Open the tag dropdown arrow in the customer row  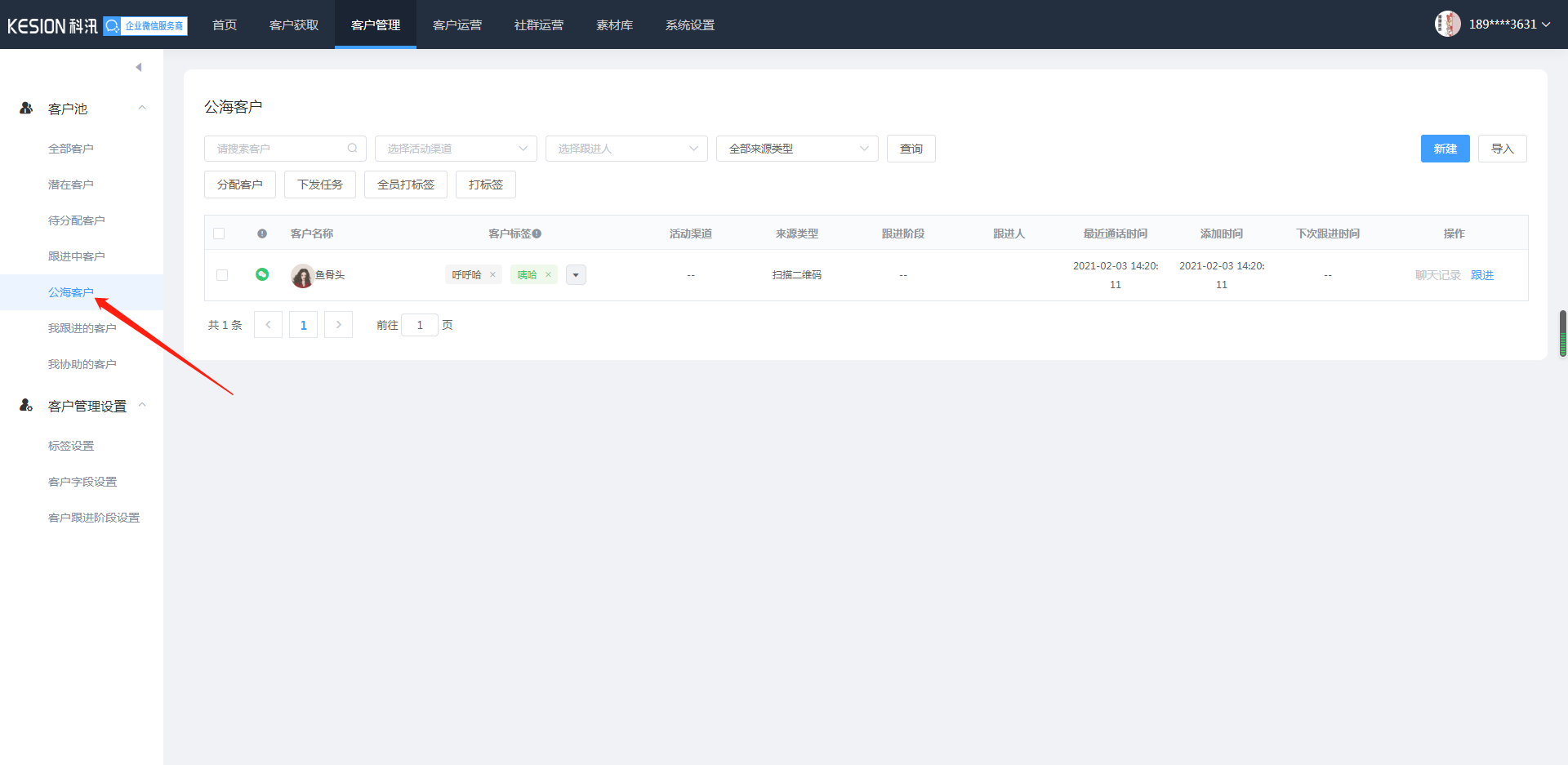click(576, 275)
